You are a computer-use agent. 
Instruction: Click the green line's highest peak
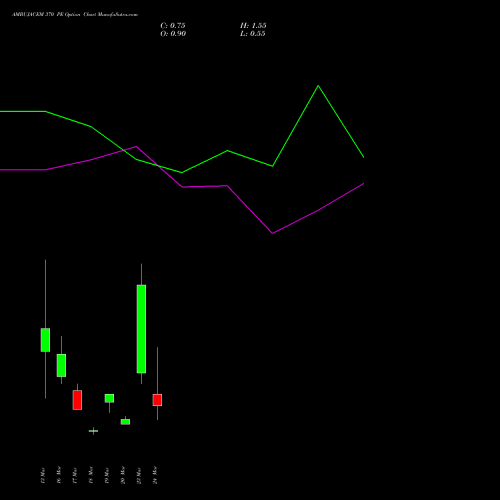pos(318,86)
